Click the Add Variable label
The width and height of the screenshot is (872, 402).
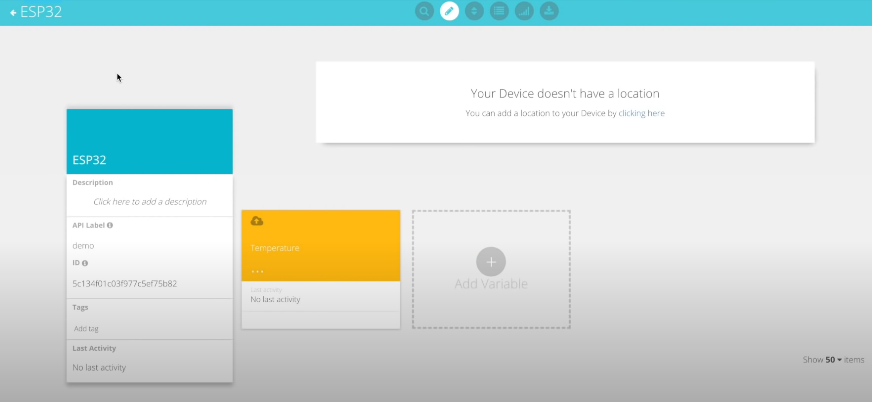(491, 284)
